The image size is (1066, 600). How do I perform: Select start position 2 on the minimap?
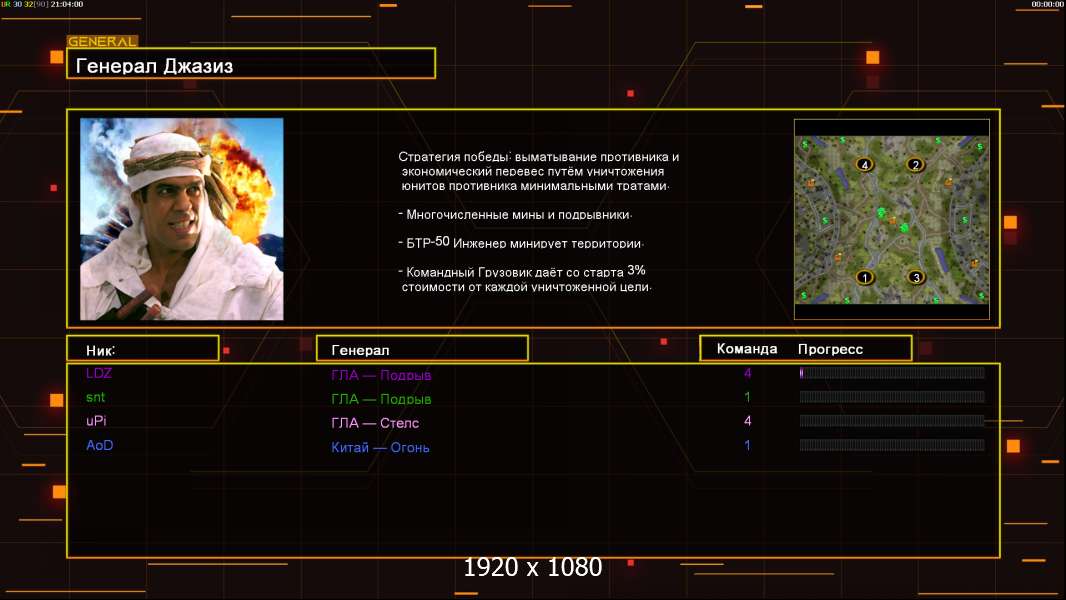click(x=915, y=164)
